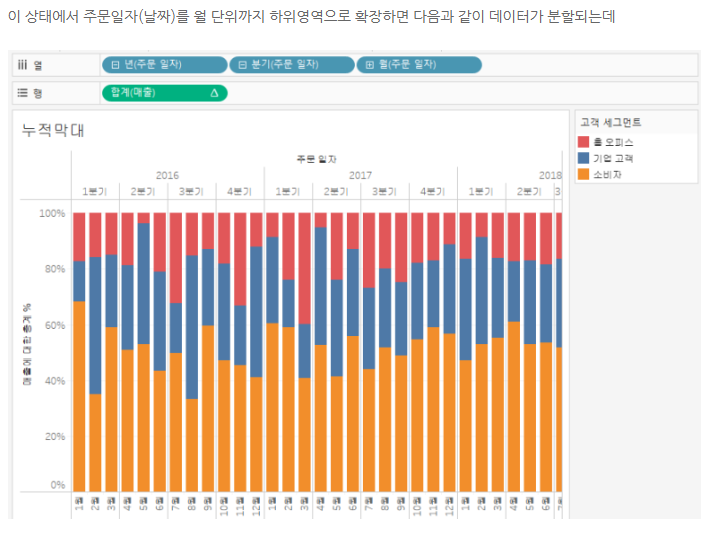Select the 2분기 header under 2018
Screen dimensions: 705x548
click(529, 192)
